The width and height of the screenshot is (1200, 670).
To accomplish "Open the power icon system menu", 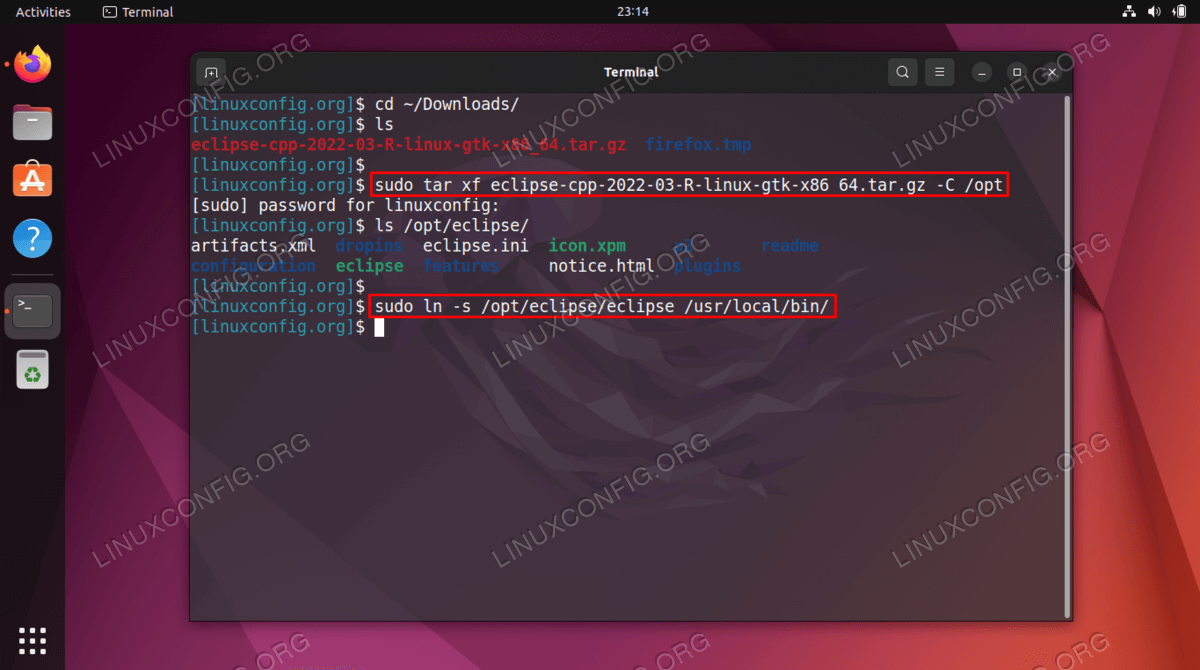I will [x=1179, y=12].
